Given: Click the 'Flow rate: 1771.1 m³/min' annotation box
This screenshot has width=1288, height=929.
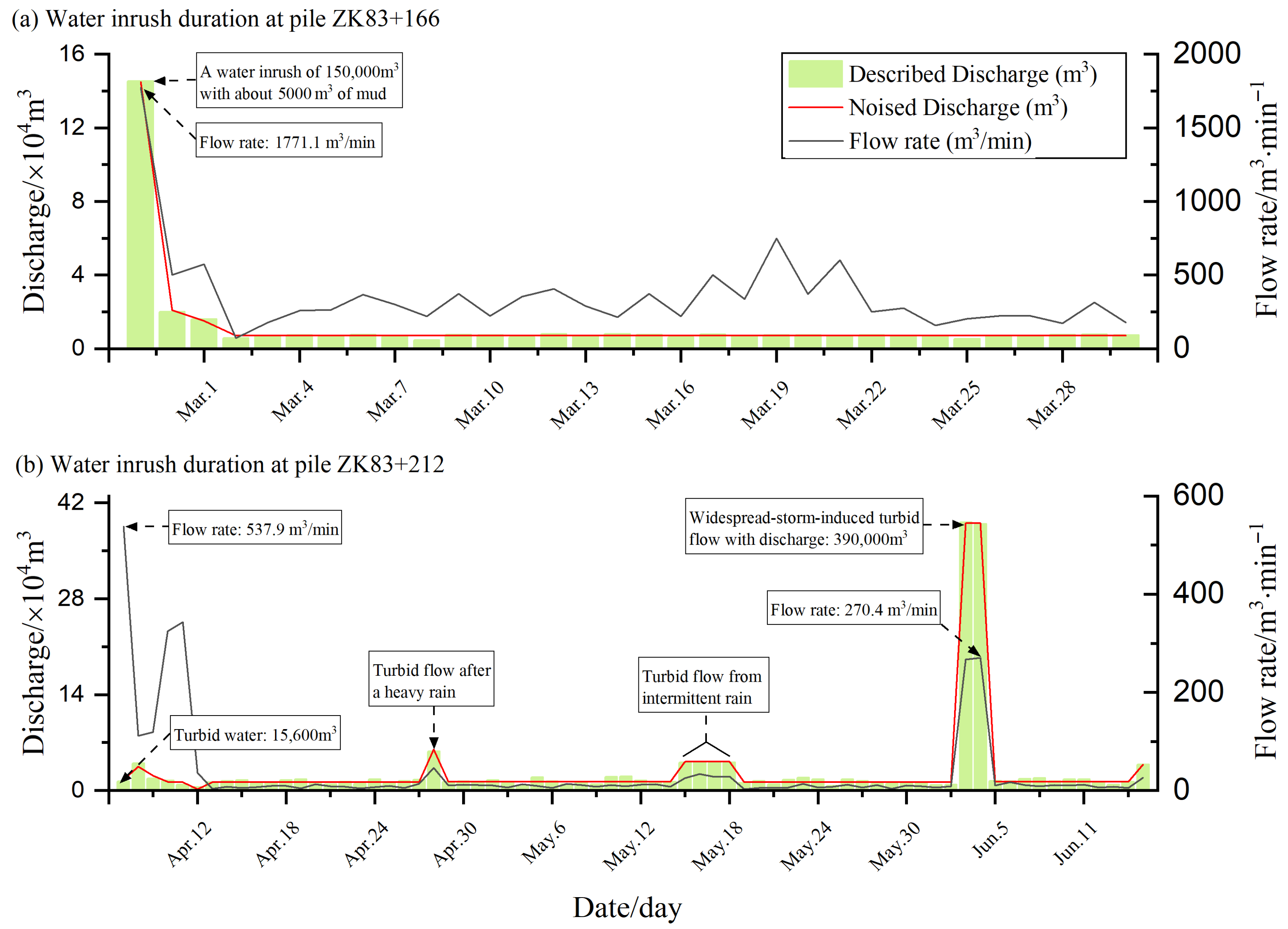Looking at the screenshot, I should coord(289,140).
